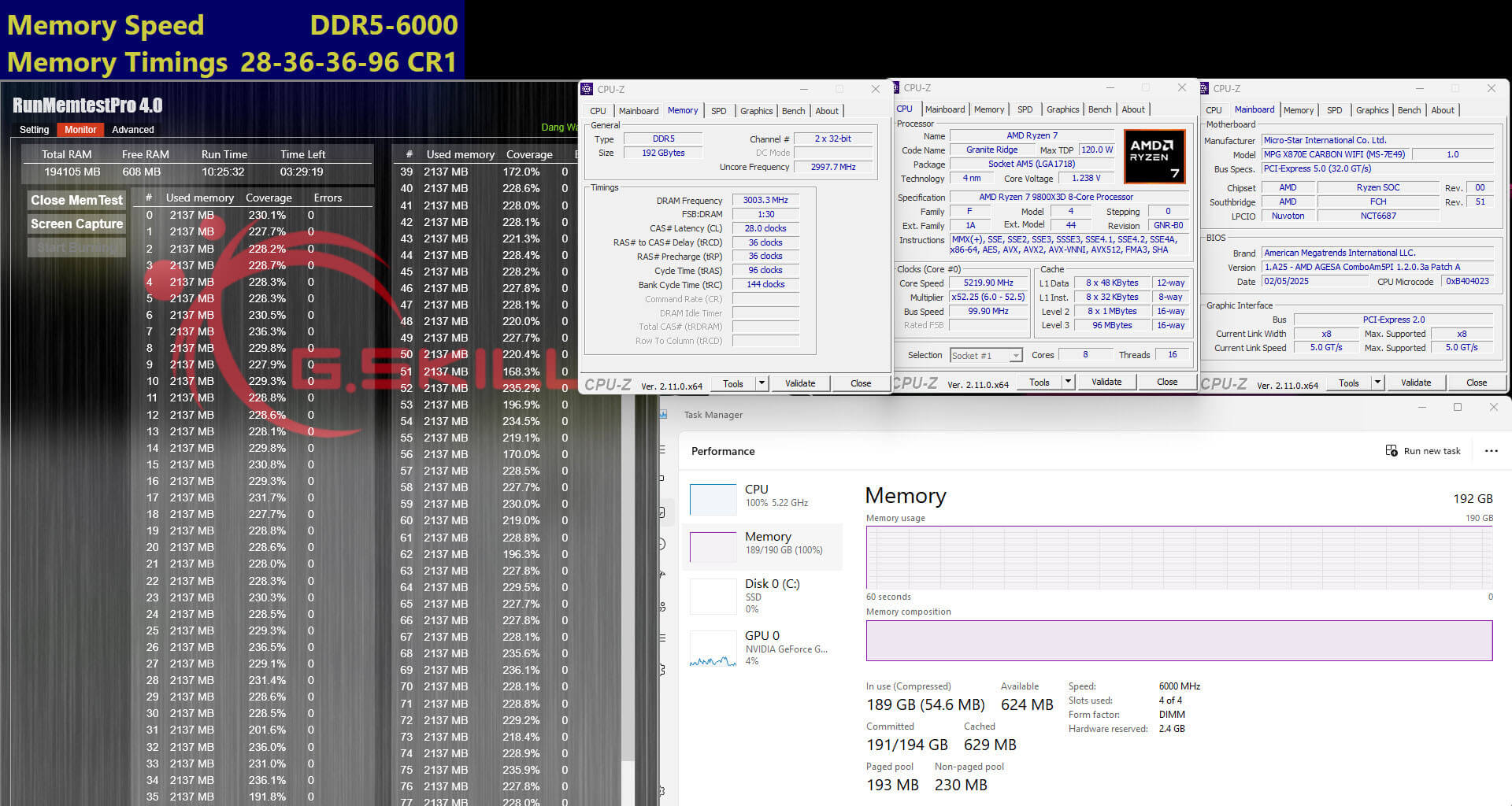Open Memory tab in middle CPU-Z window
The image size is (1512, 806).
989,109
